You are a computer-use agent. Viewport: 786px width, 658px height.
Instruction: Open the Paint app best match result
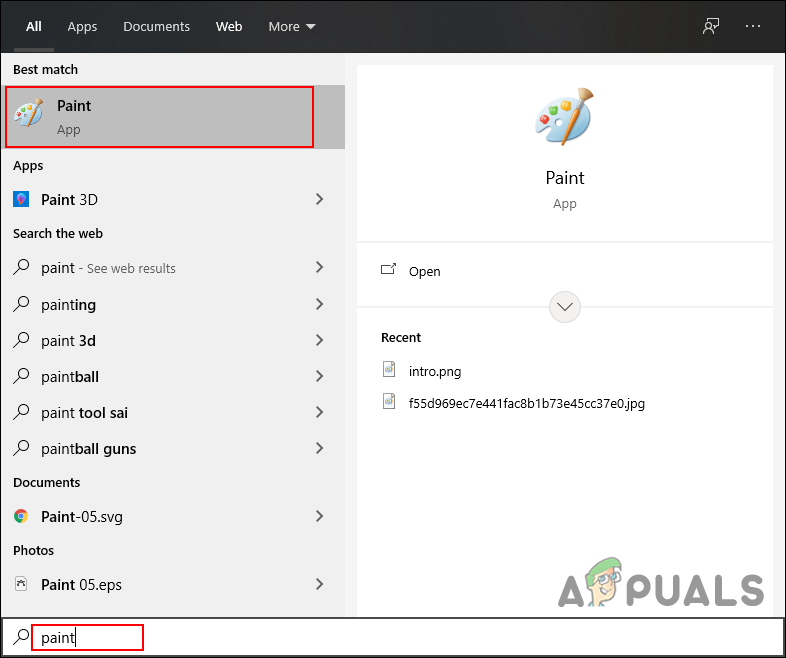[173, 117]
